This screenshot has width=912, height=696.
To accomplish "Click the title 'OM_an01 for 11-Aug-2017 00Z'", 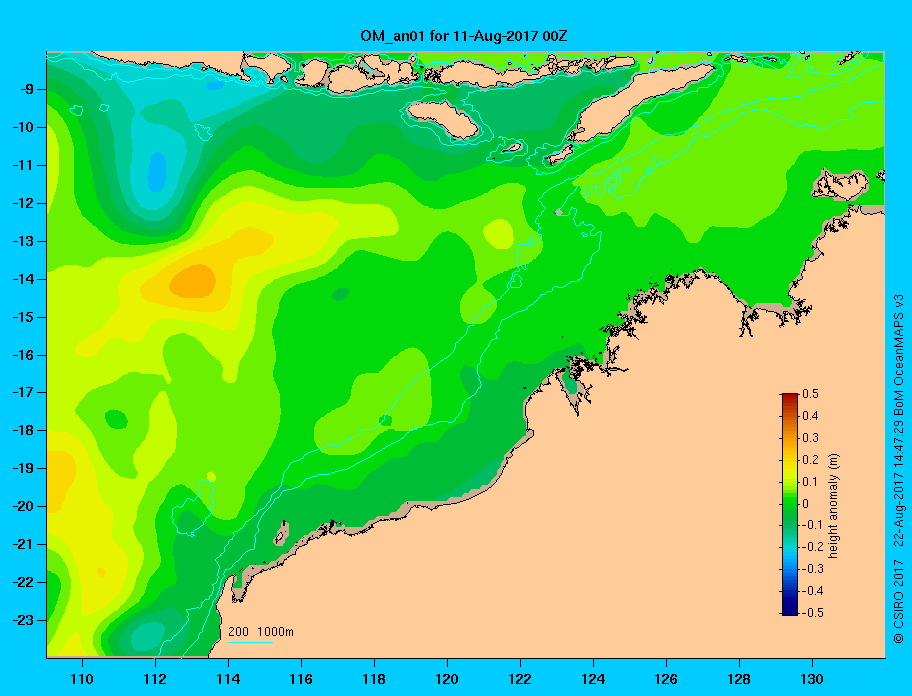I will tap(464, 36).
